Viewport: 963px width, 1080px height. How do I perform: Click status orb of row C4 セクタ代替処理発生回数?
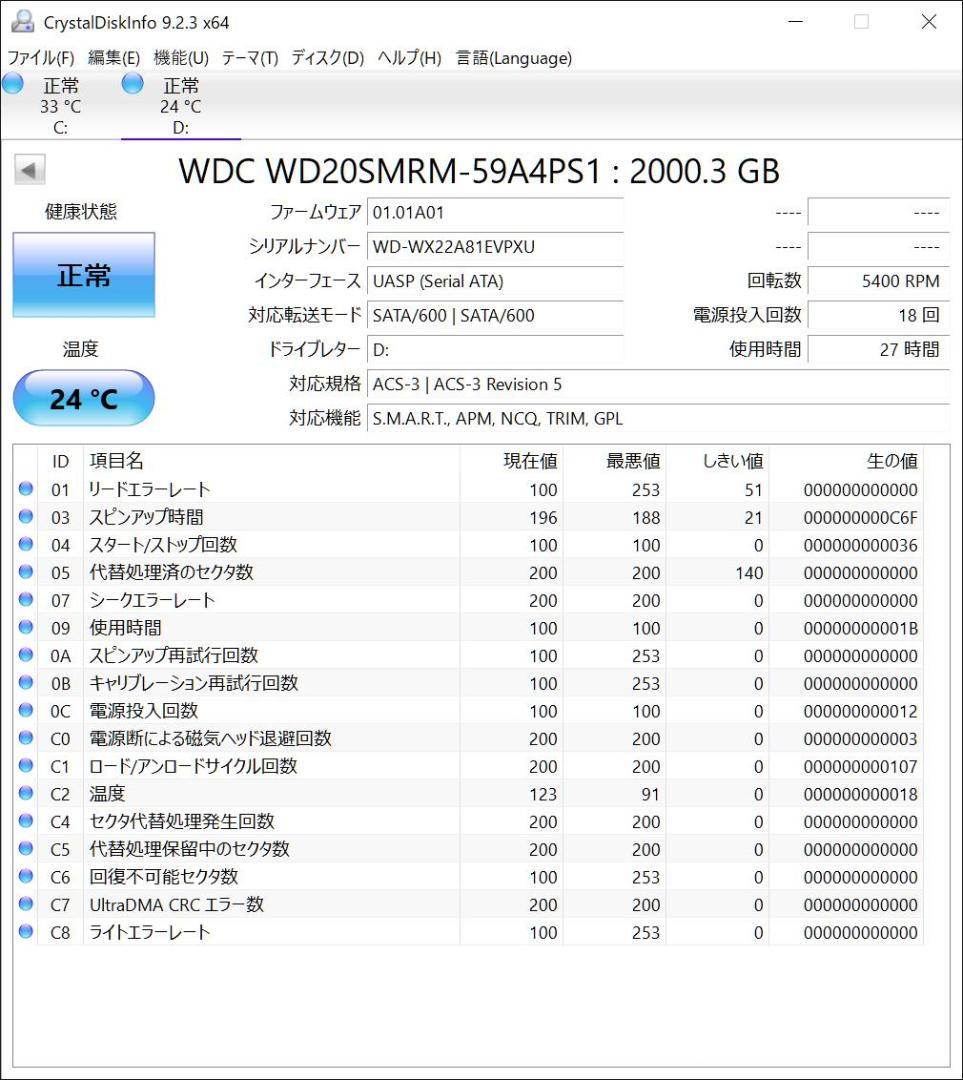tap(26, 820)
